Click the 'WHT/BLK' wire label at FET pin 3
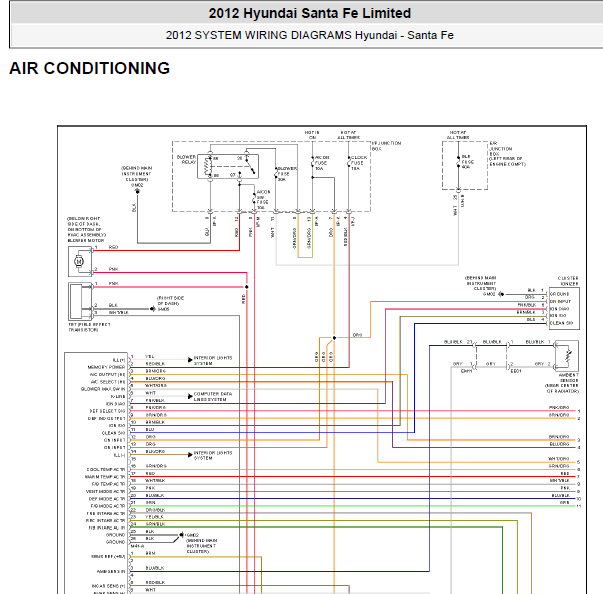This screenshot has height=594, width=603. tap(119, 313)
